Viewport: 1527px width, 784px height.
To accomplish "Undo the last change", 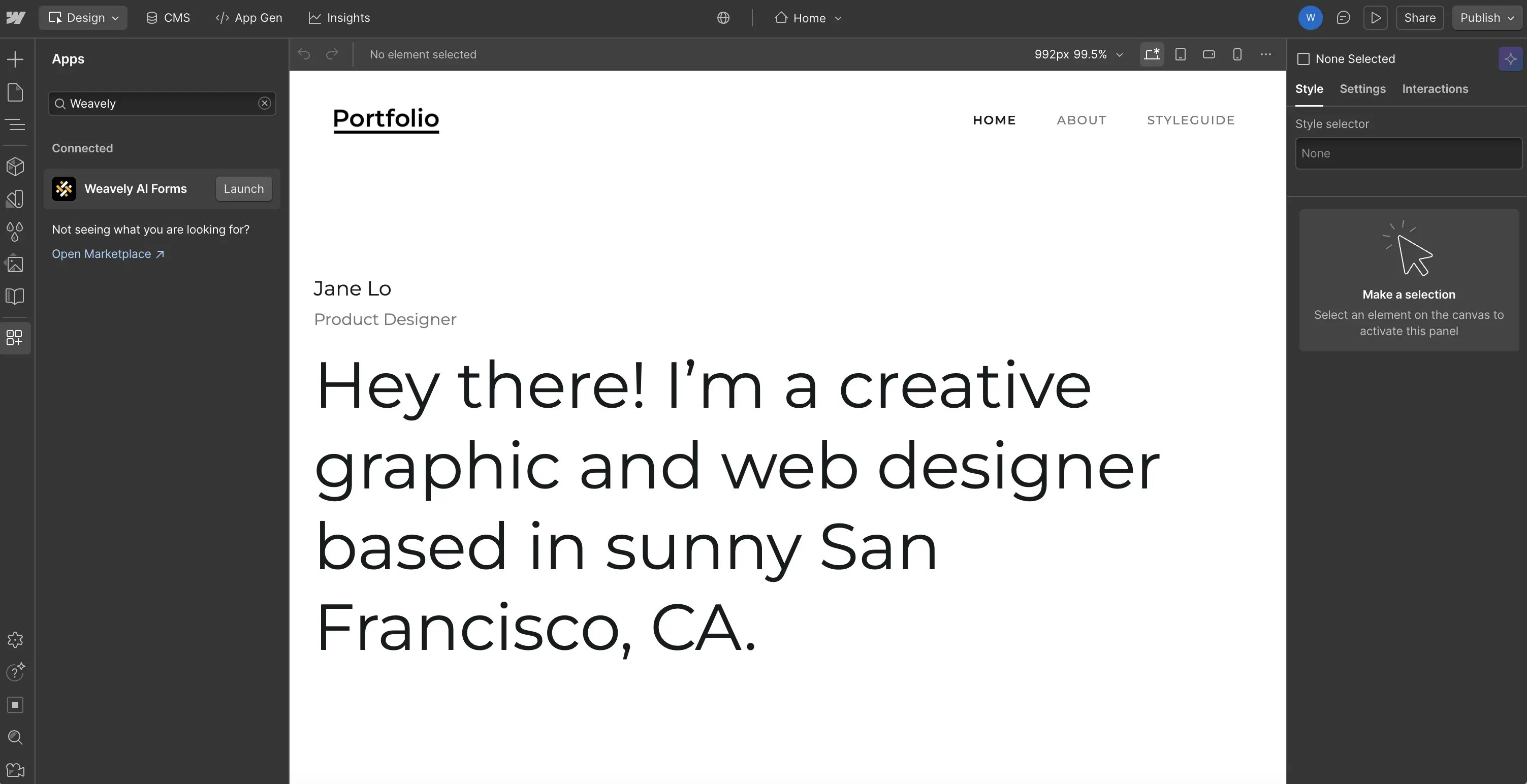I will 303,54.
